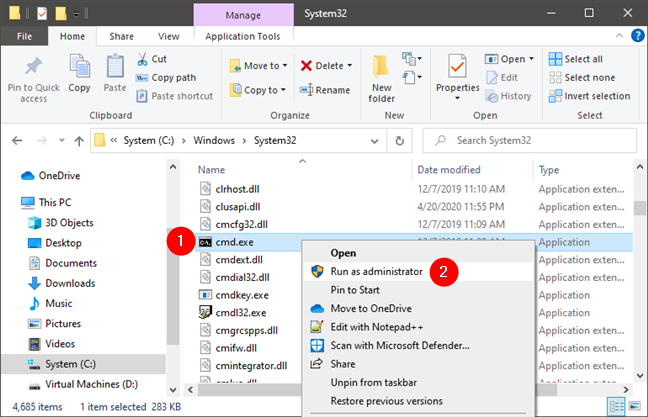
Task: Click the Rename button
Action: pos(325,90)
